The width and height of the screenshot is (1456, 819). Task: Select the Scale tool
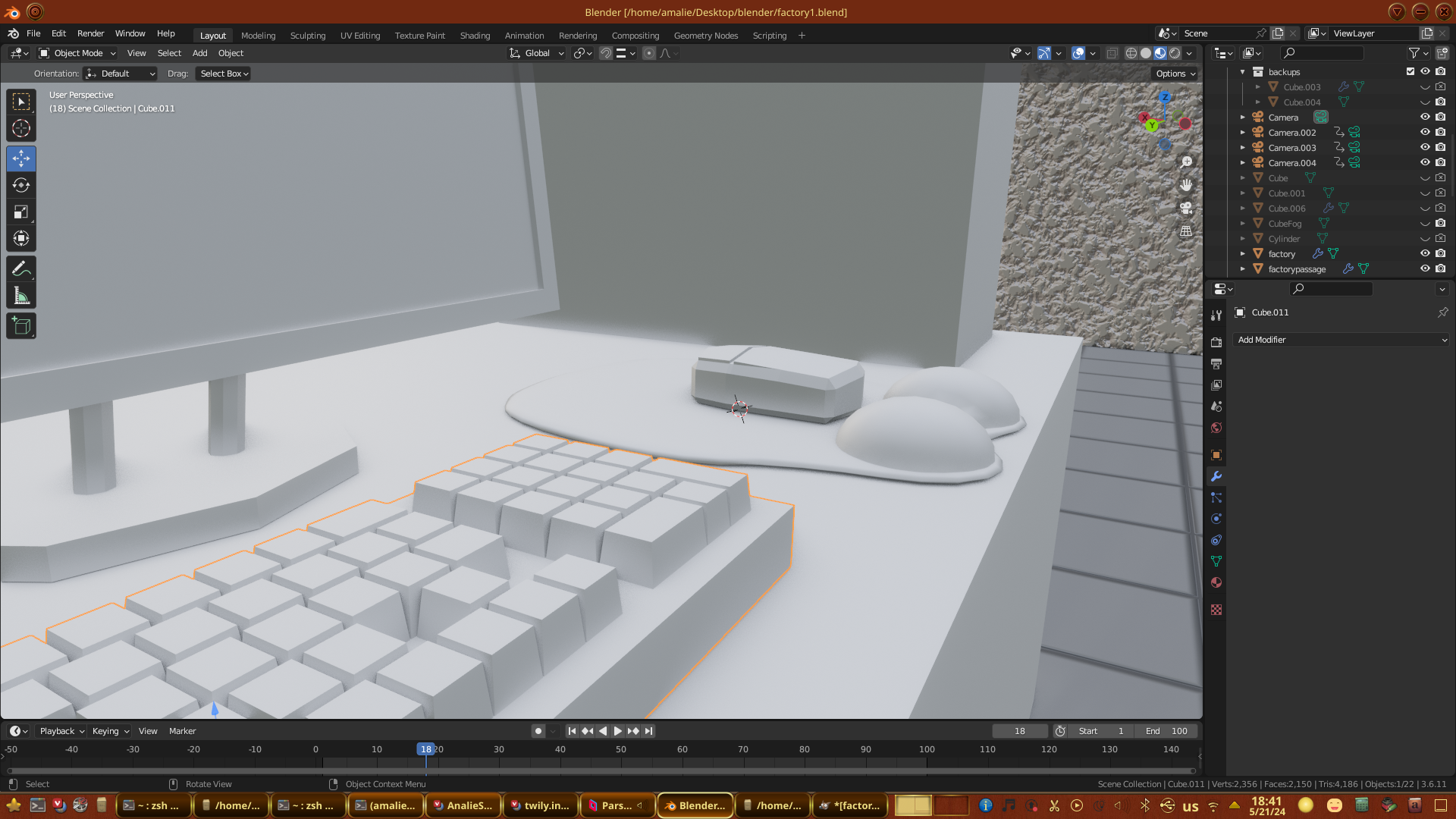[21, 212]
